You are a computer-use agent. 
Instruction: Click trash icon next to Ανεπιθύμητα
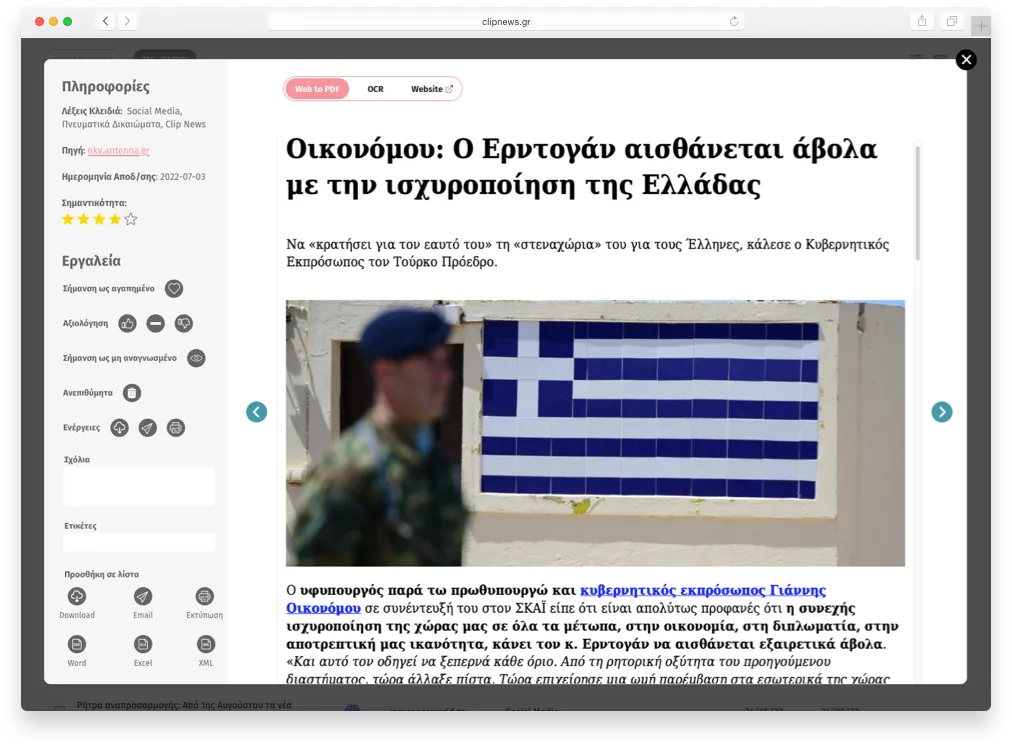coord(132,393)
